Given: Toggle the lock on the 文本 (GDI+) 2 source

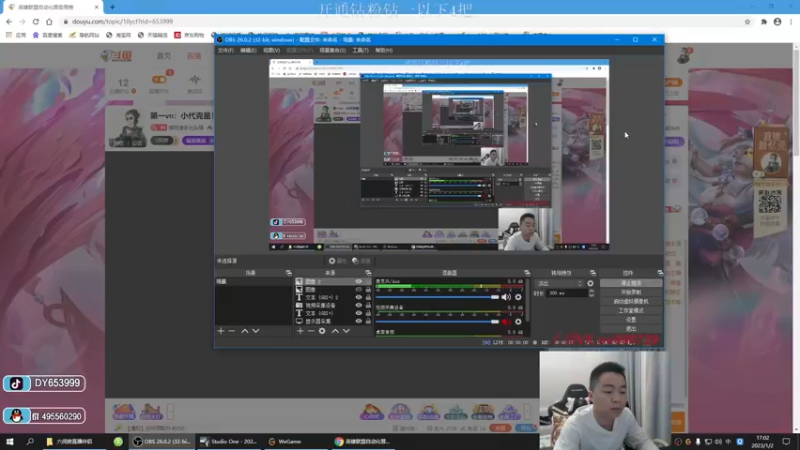Looking at the screenshot, I should tap(368, 297).
